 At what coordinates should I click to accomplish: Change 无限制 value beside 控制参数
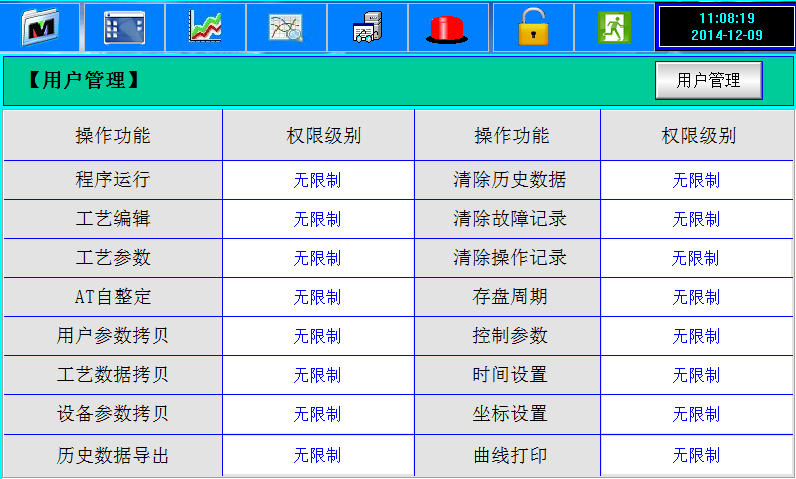click(x=696, y=336)
